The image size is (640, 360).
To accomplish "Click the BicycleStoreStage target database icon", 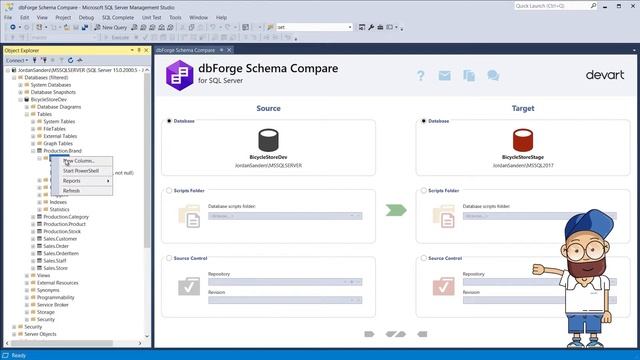I will [523, 140].
